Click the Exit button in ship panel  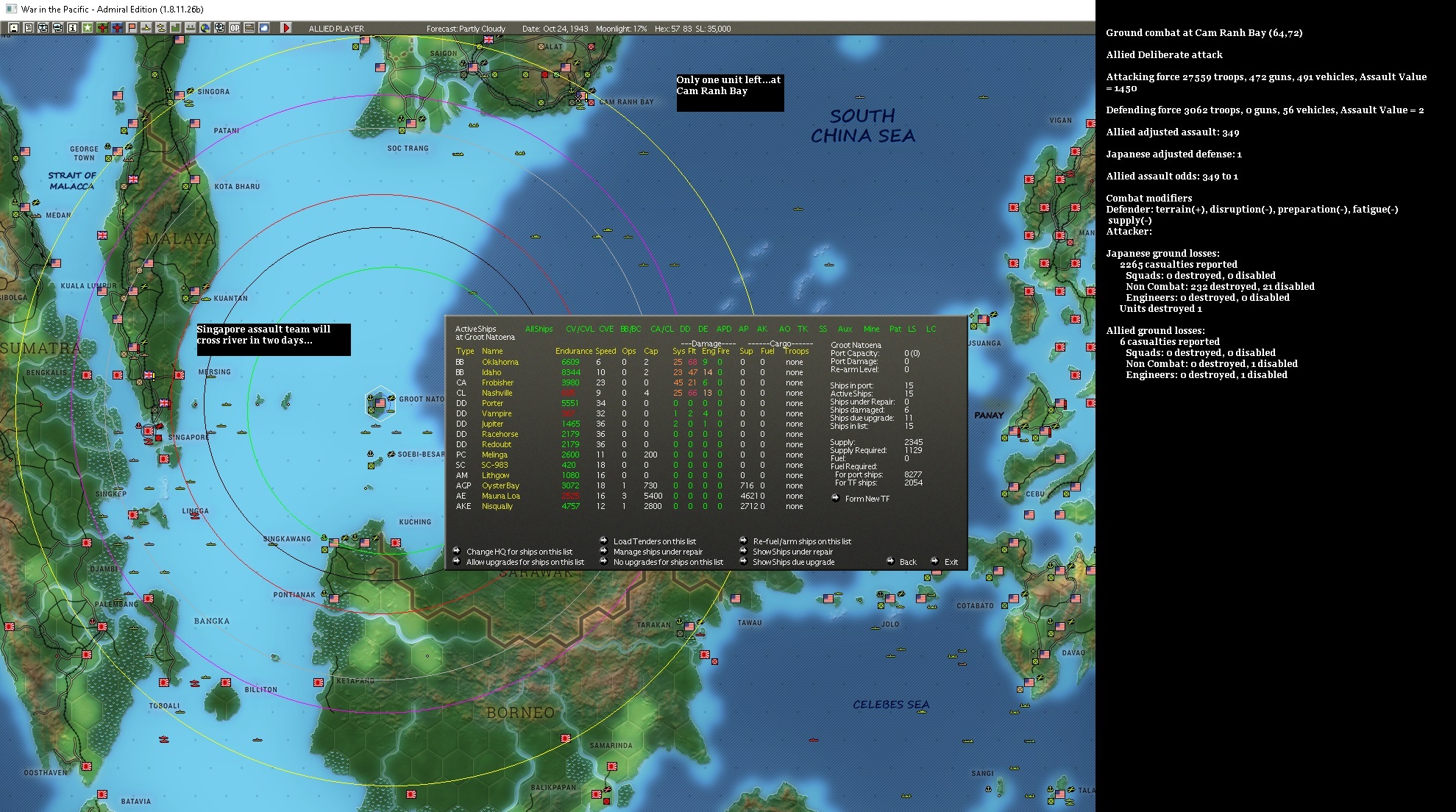(951, 562)
